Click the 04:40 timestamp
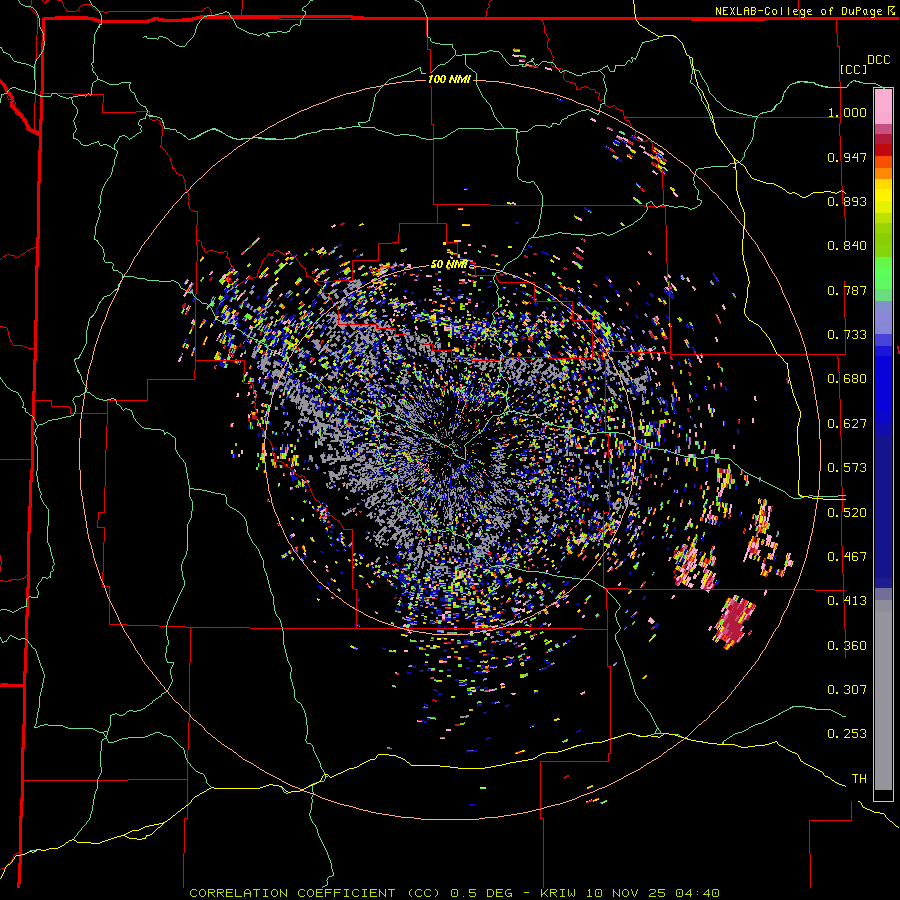900x900 pixels. (697, 893)
